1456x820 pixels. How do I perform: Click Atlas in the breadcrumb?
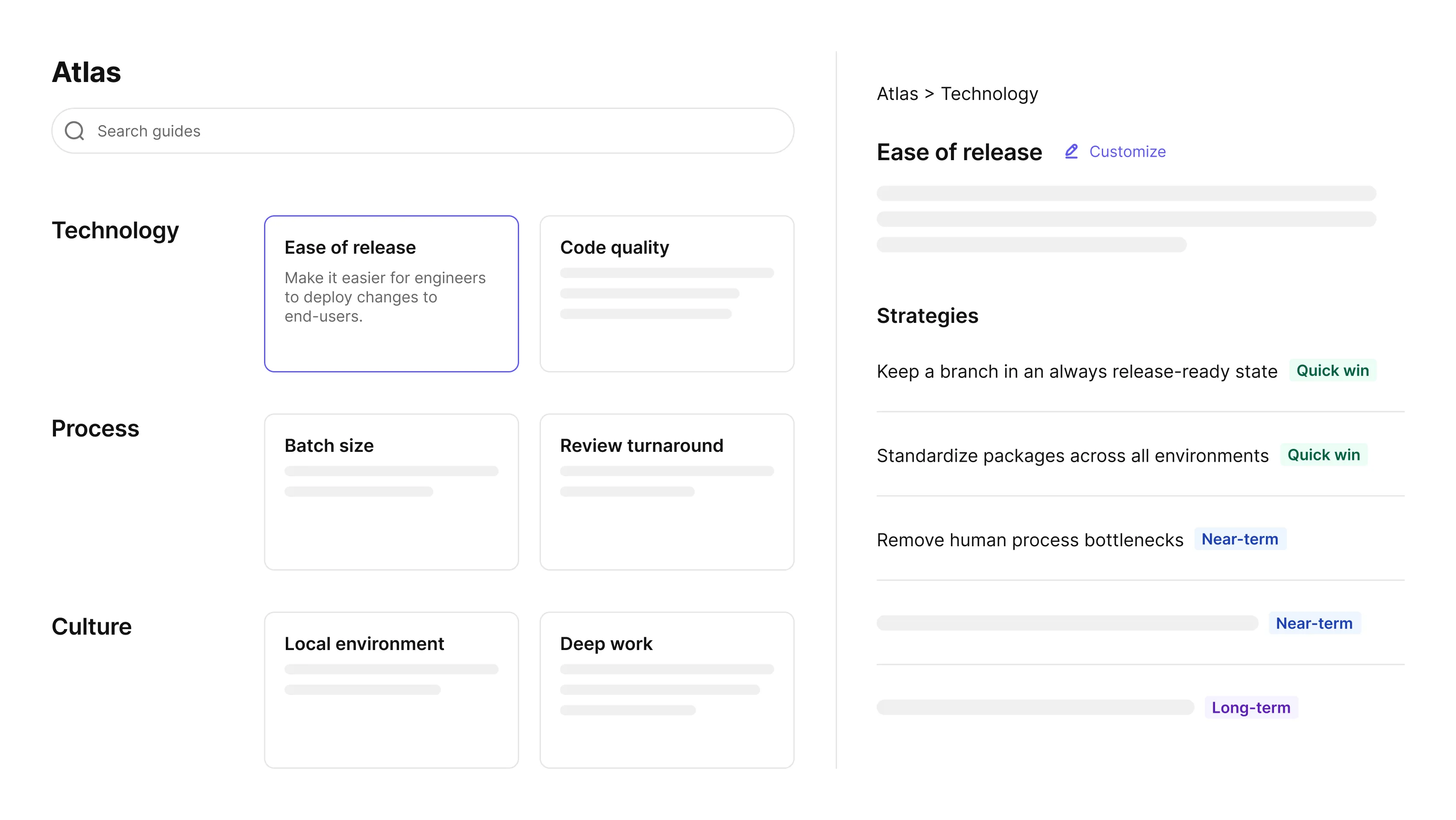pos(897,93)
